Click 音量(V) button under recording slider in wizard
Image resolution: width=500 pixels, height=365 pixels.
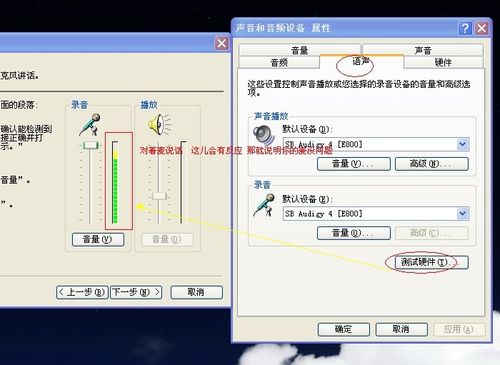(x=98, y=239)
